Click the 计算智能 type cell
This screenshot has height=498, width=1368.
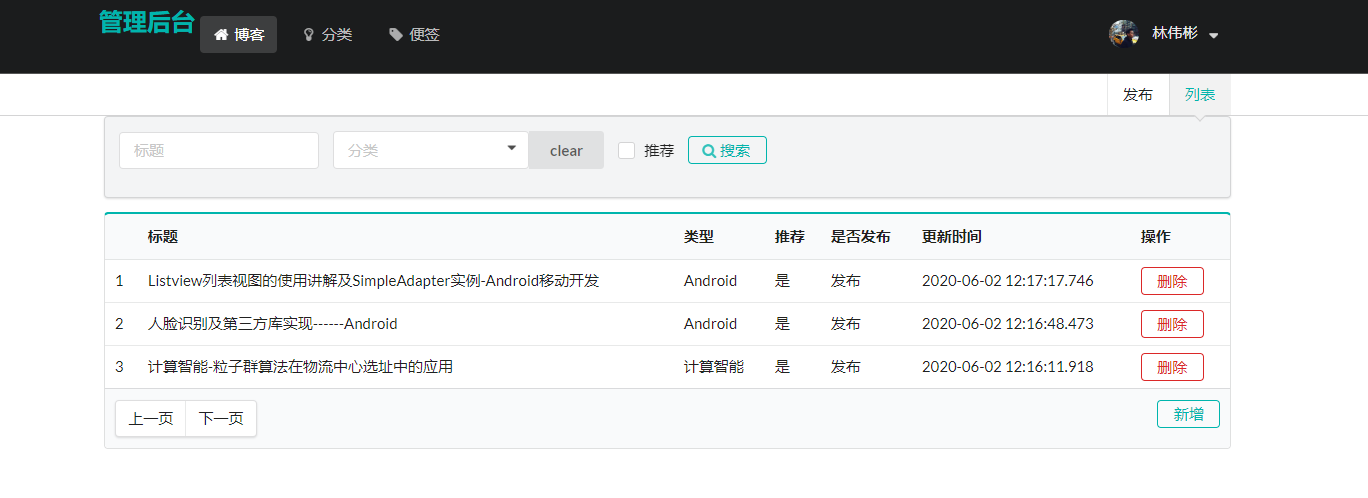pos(714,367)
